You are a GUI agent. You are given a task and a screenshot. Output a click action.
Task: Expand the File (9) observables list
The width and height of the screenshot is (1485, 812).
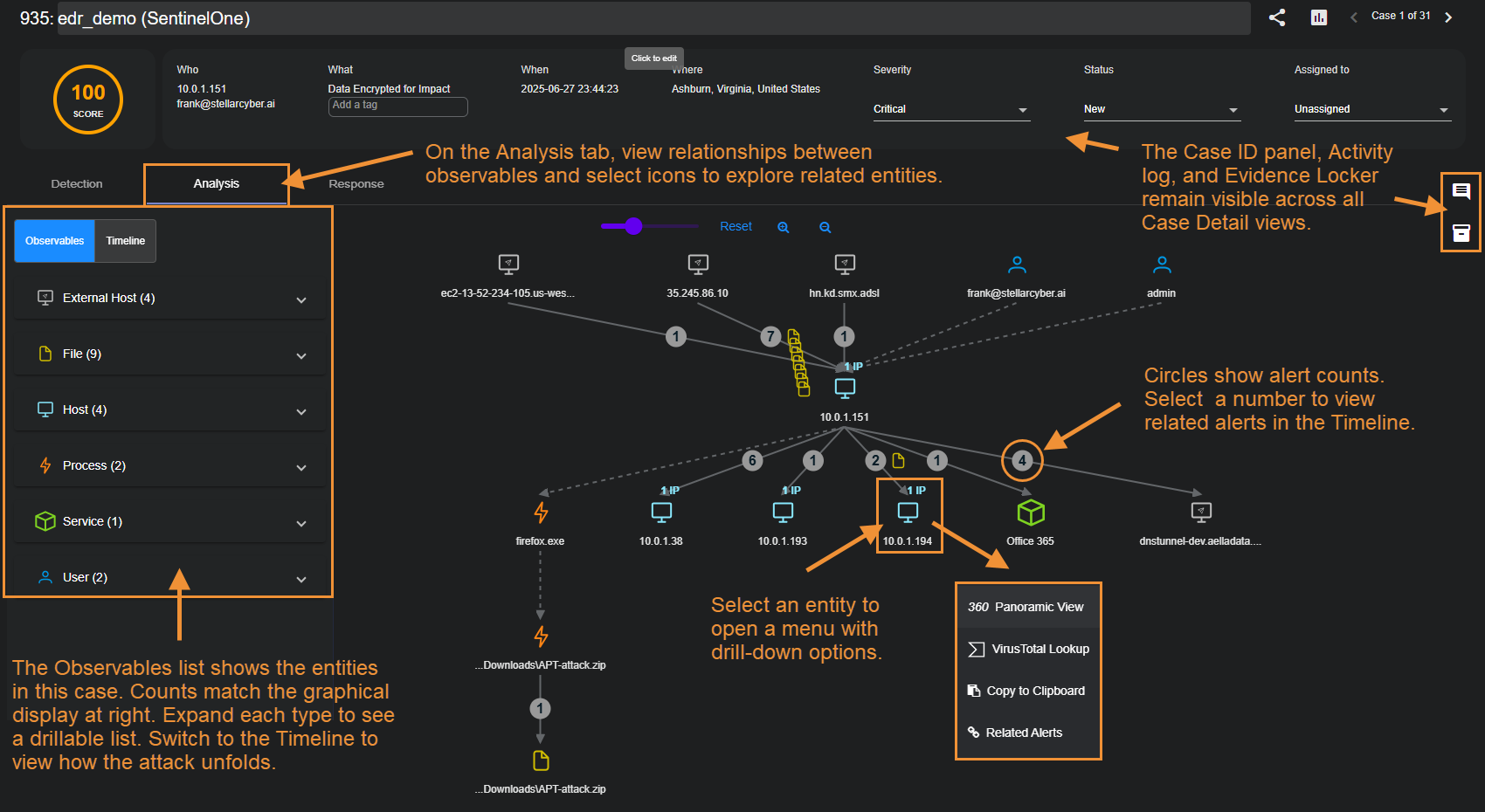[x=169, y=354]
